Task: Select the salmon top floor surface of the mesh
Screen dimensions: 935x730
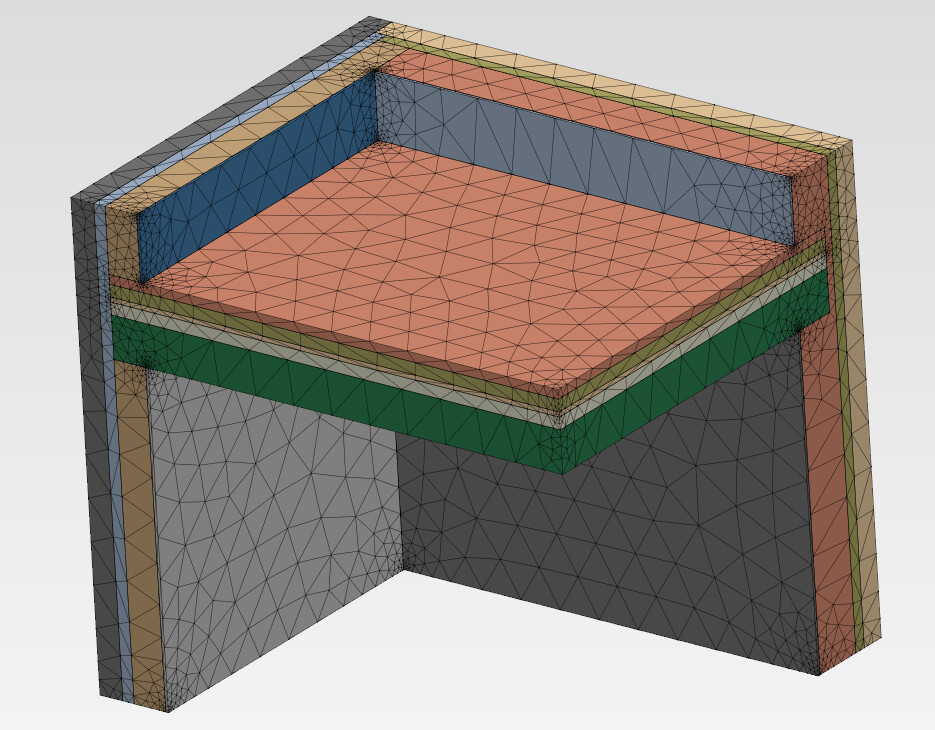Action: click(x=465, y=268)
